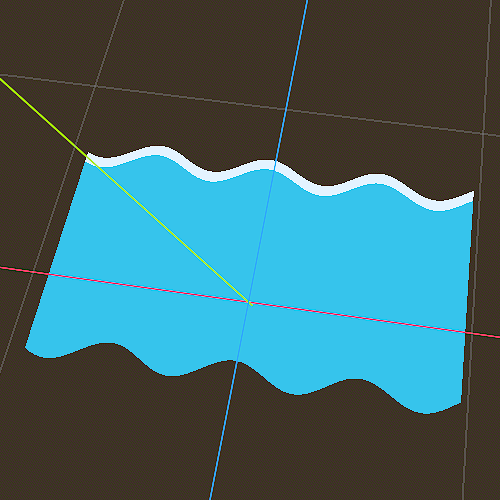Viewport: 500px width, 500px height.
Task: Select the mesh's lower-right corner vertex
Action: click(461, 403)
